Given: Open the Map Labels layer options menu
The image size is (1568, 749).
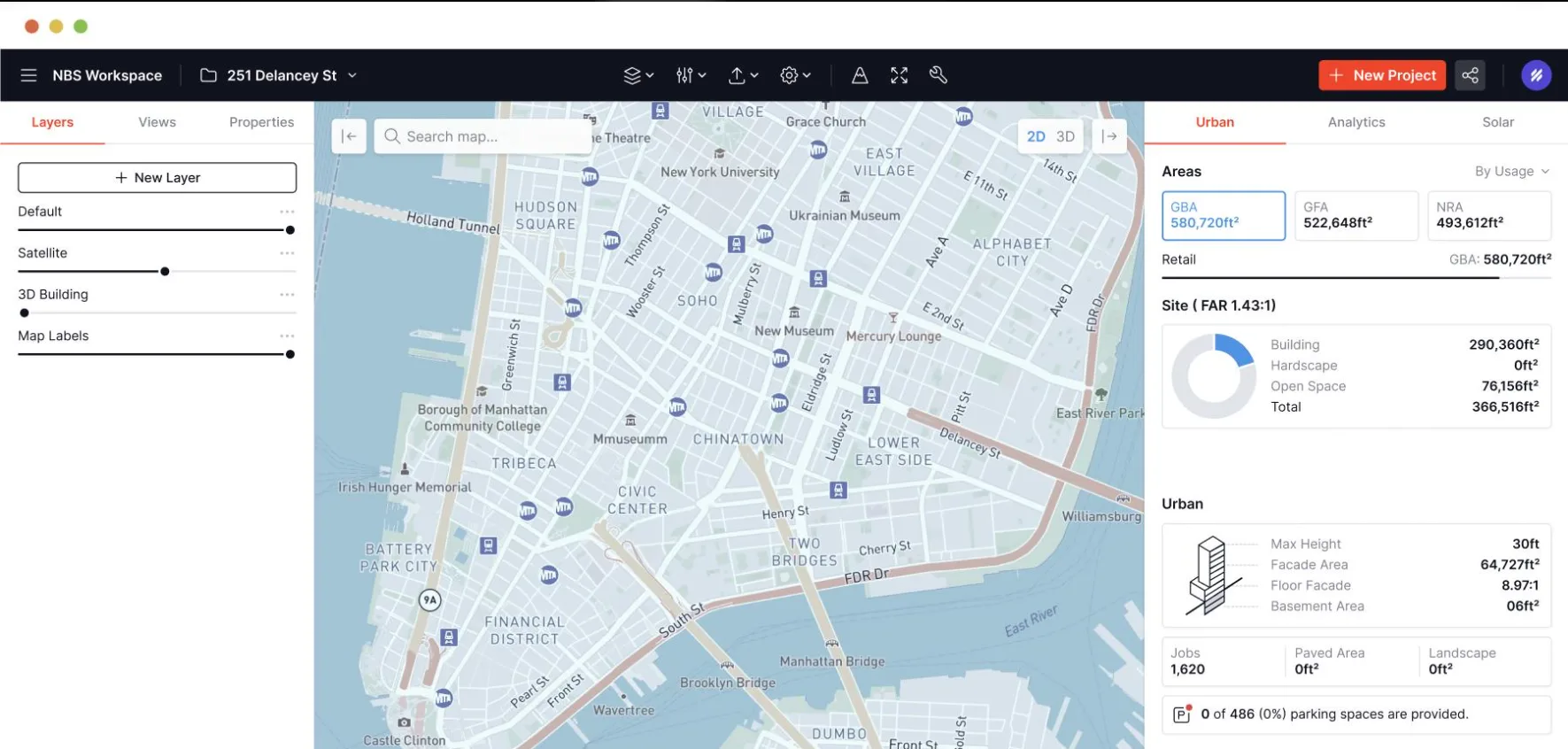Looking at the screenshot, I should [x=287, y=336].
